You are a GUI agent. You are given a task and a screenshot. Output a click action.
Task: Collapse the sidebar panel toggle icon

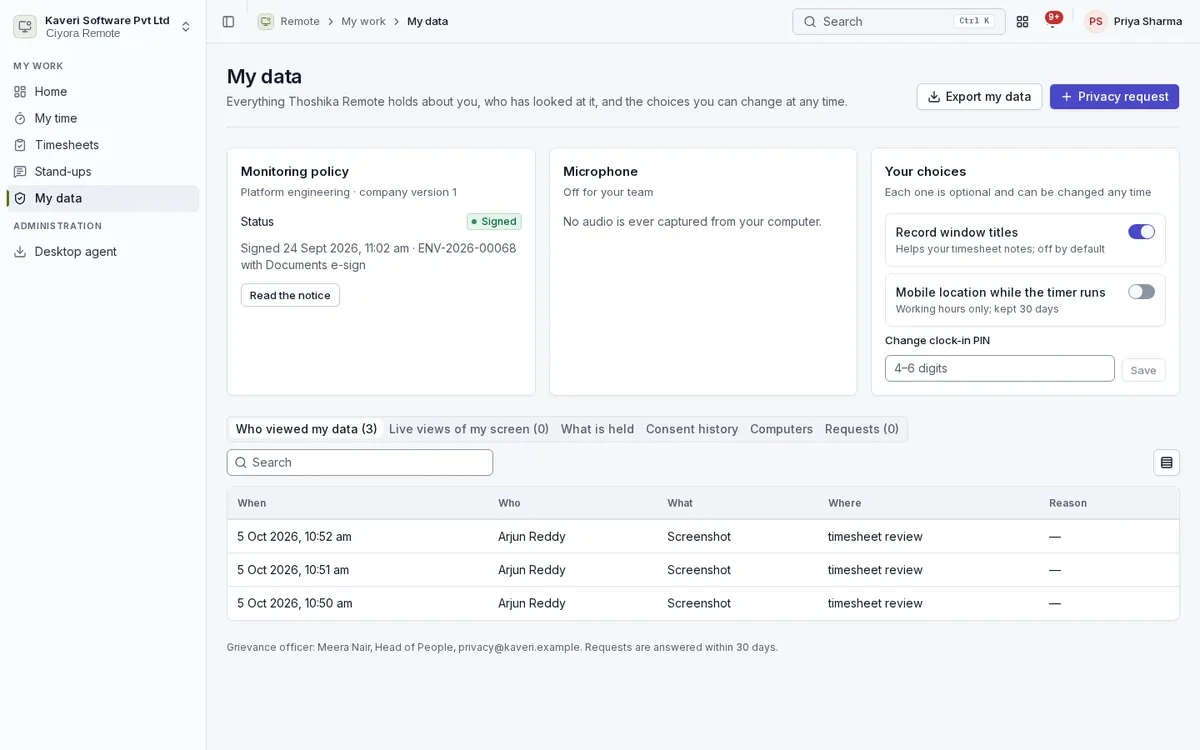(228, 21)
